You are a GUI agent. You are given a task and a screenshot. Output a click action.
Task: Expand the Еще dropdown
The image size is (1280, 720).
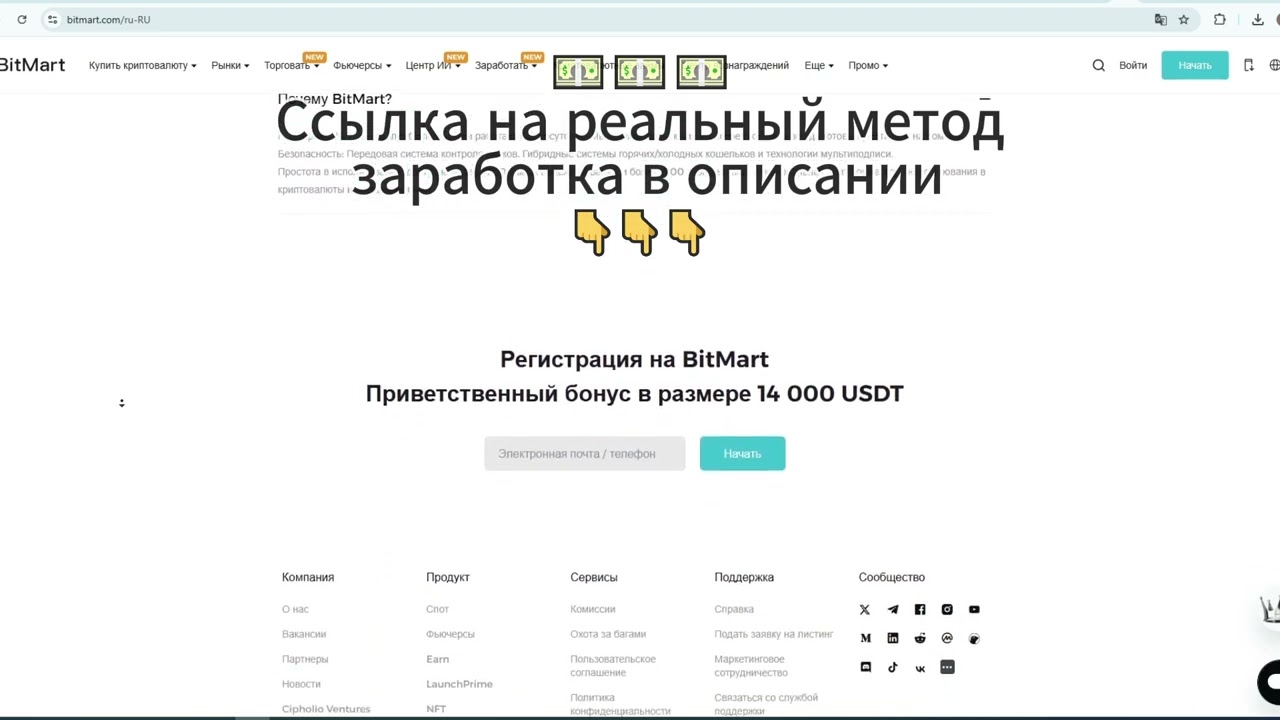pos(819,65)
